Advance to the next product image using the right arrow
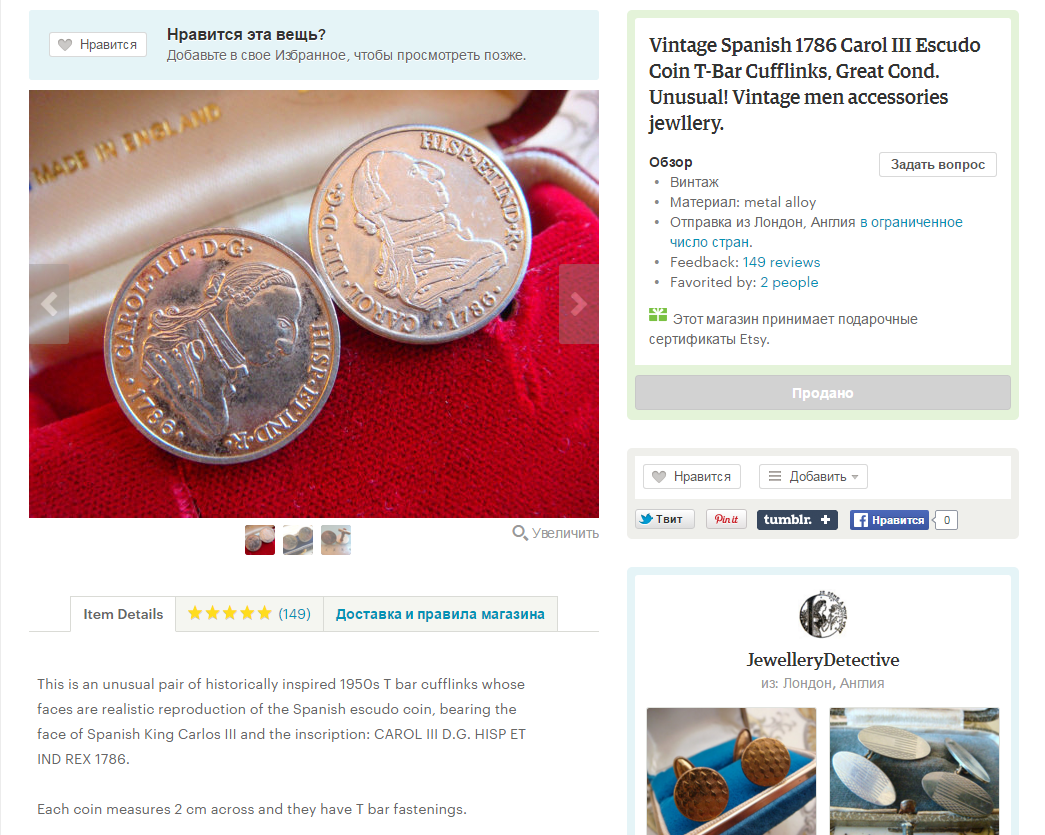 coord(578,304)
